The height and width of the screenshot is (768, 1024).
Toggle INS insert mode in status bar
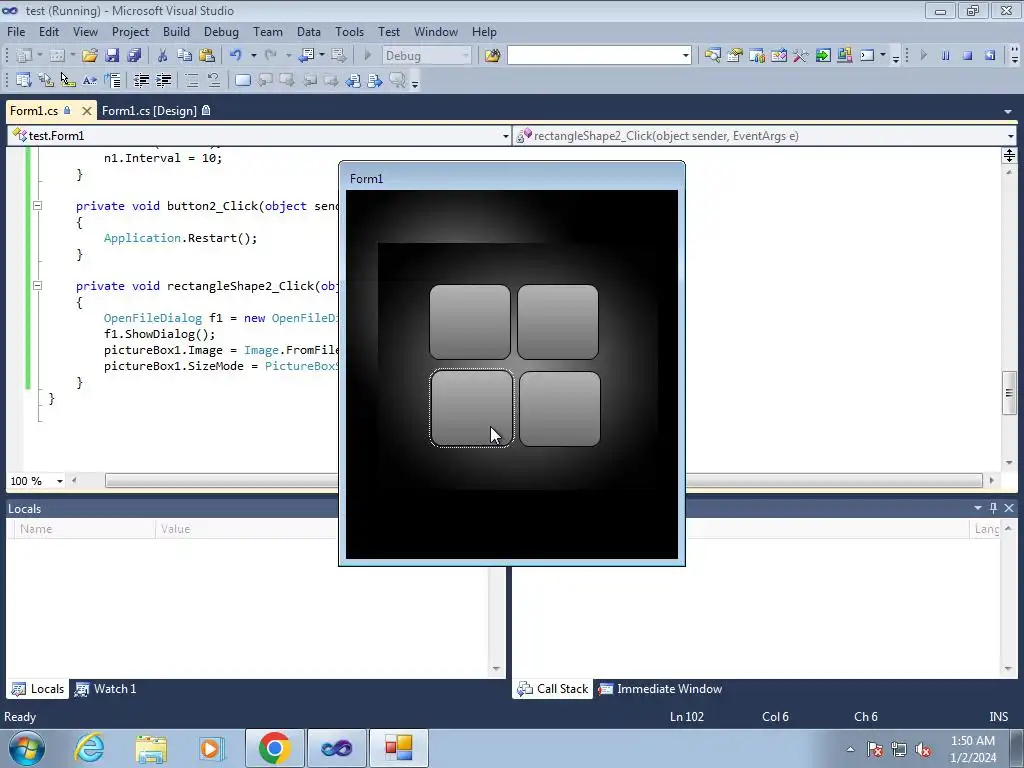(999, 716)
